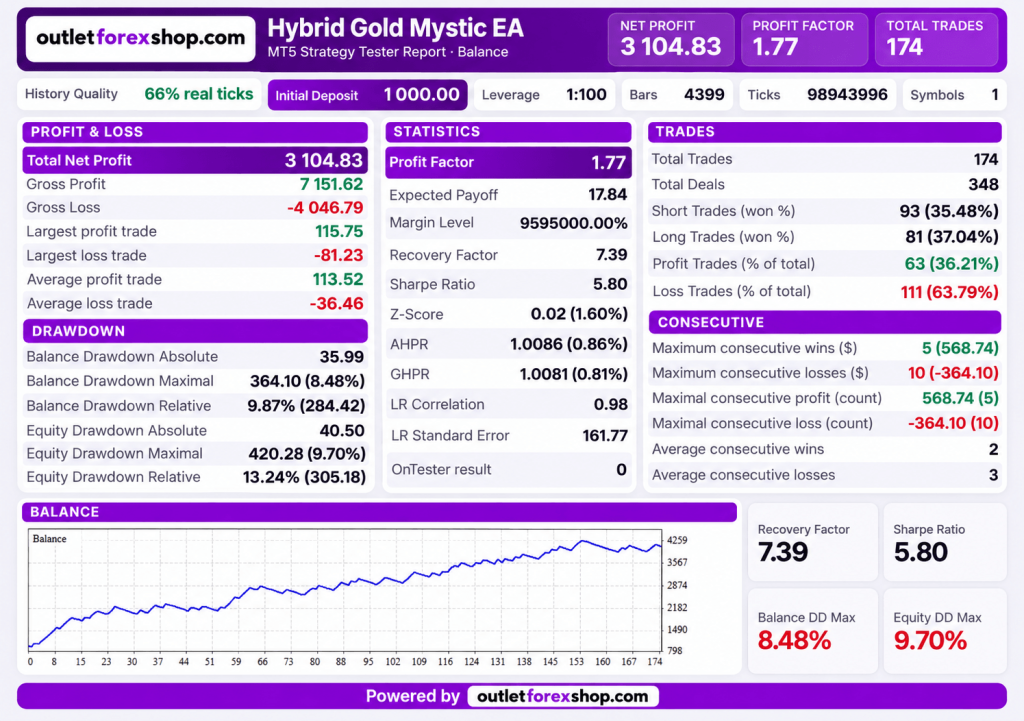Click Largest loss trade value '-81.23'
The height and width of the screenshot is (721, 1024).
point(338,255)
